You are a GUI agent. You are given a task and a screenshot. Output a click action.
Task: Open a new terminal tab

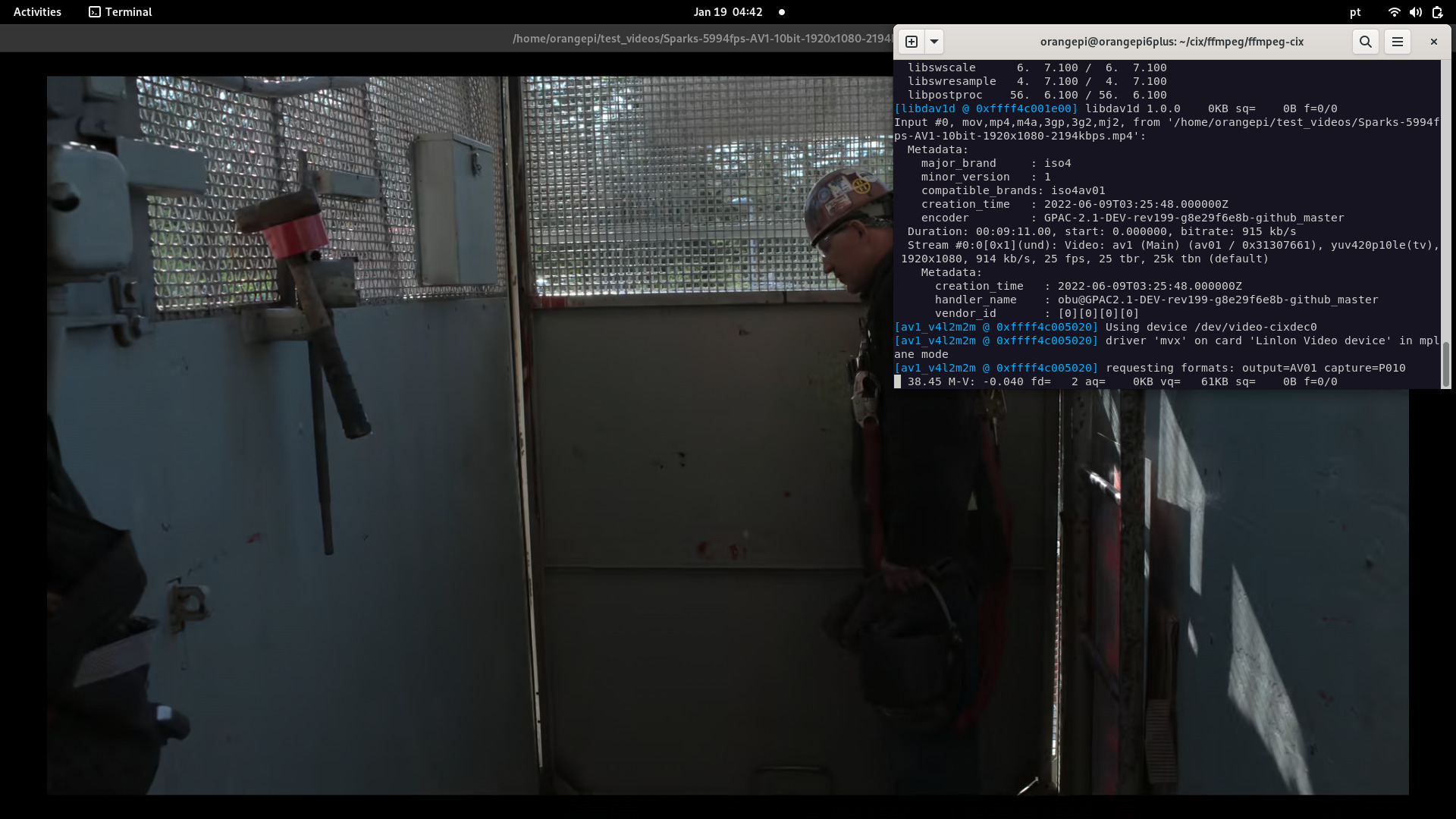click(912, 42)
